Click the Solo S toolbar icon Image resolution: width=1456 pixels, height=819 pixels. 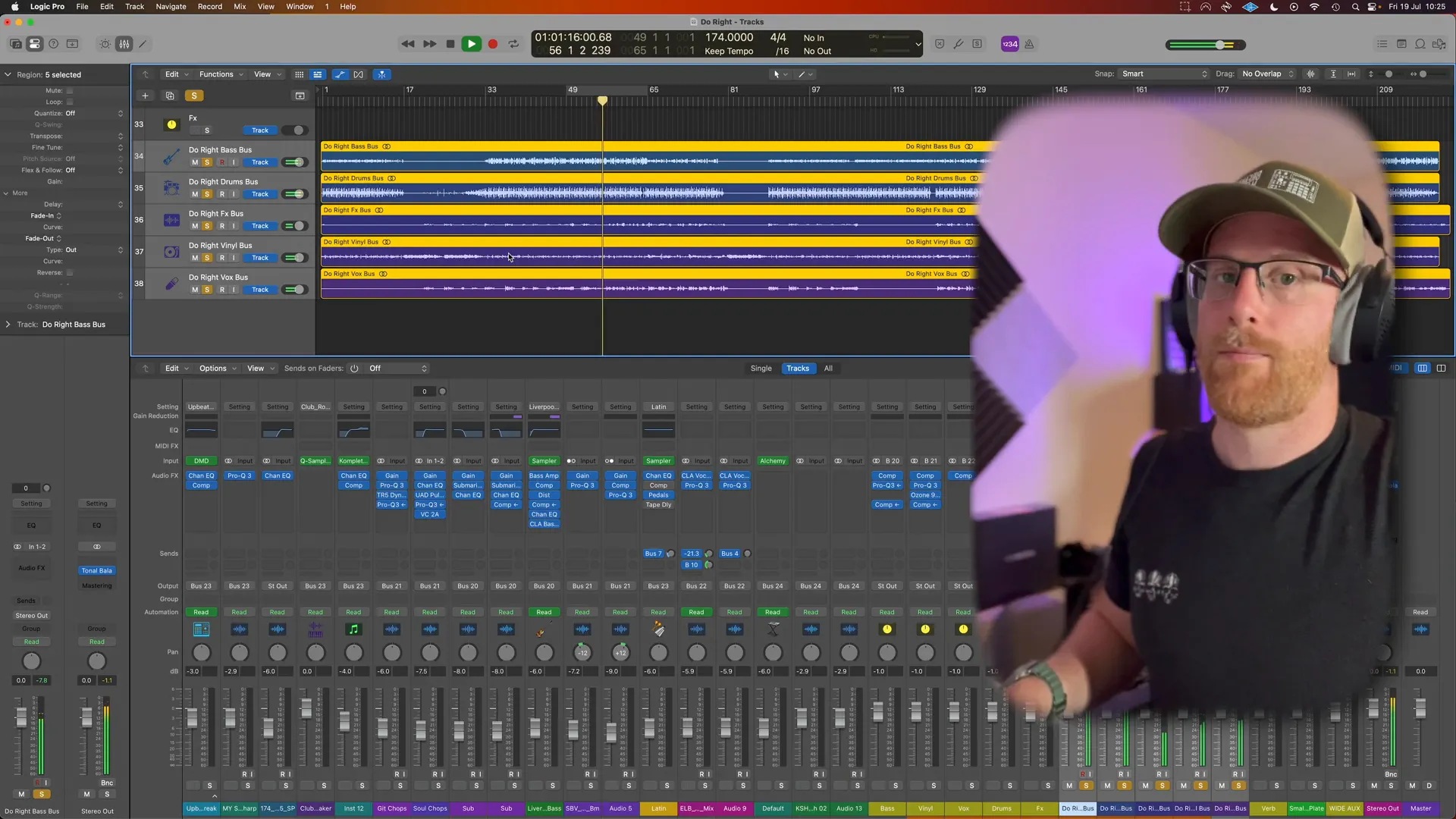[x=977, y=44]
